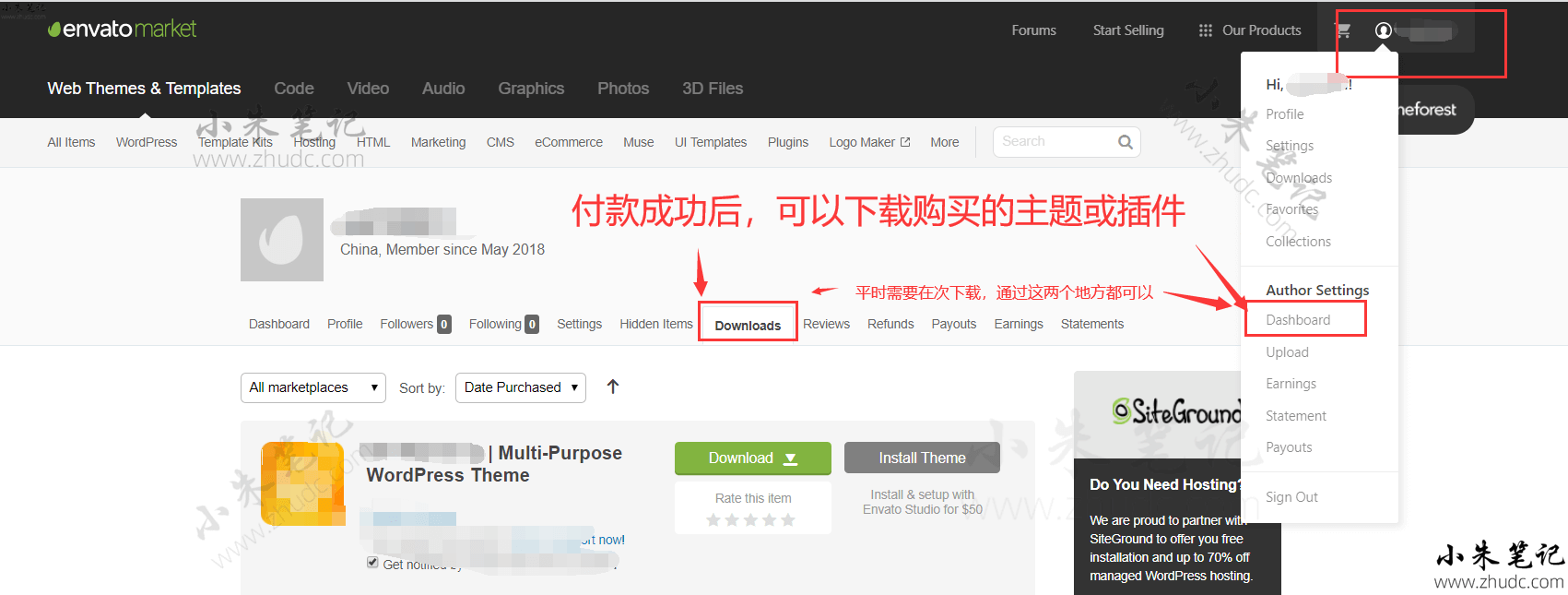Click the Install Theme button

tap(922, 458)
